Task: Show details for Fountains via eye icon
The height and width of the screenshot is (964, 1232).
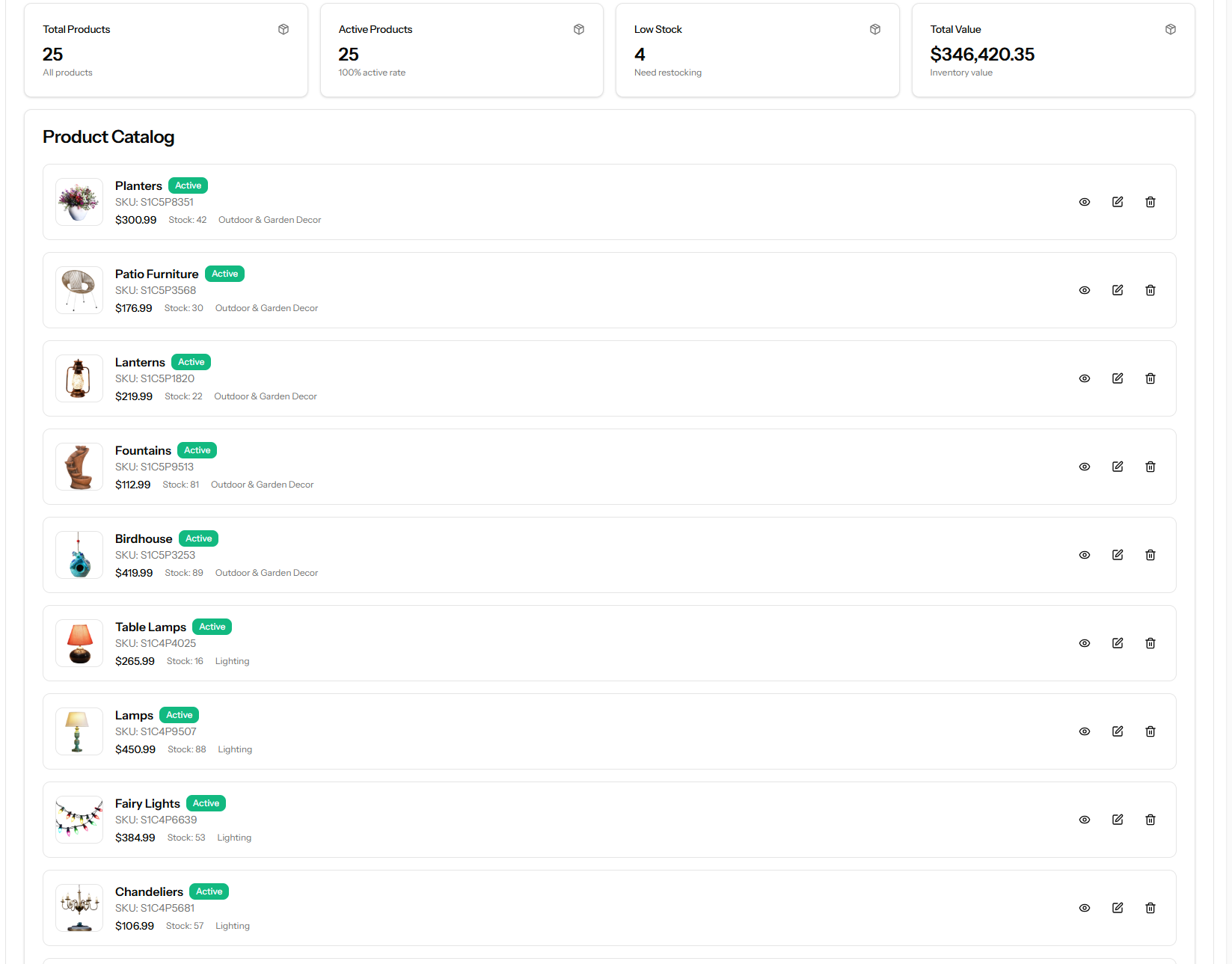Action: [1085, 467]
